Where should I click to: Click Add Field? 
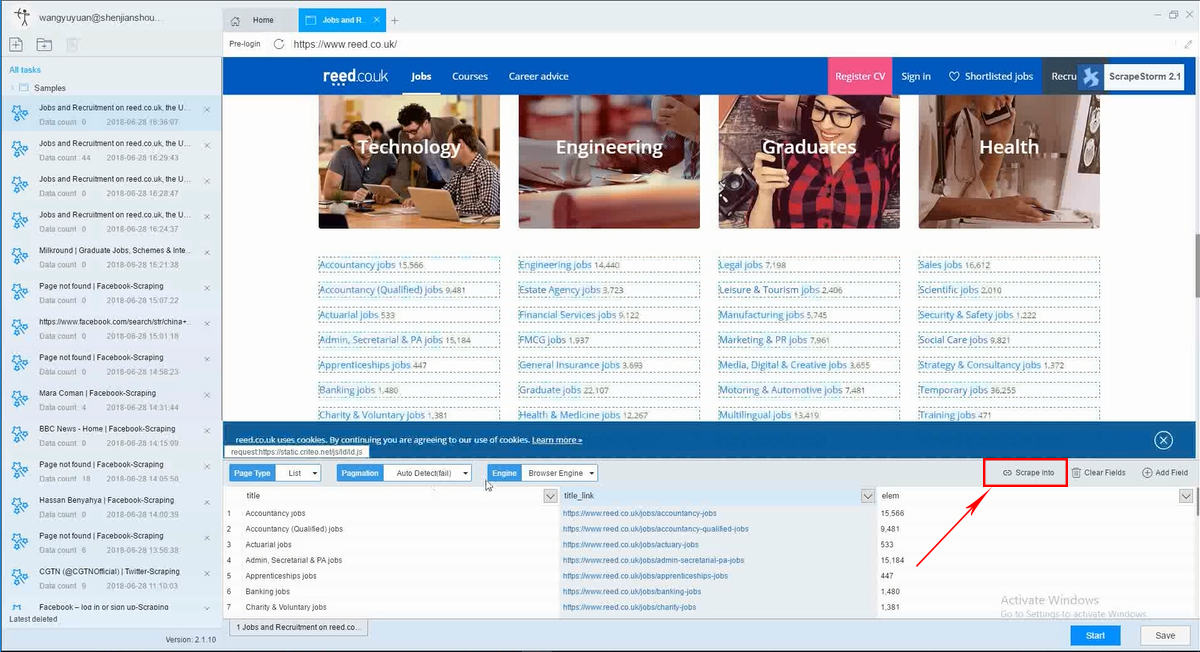[x=1165, y=472]
